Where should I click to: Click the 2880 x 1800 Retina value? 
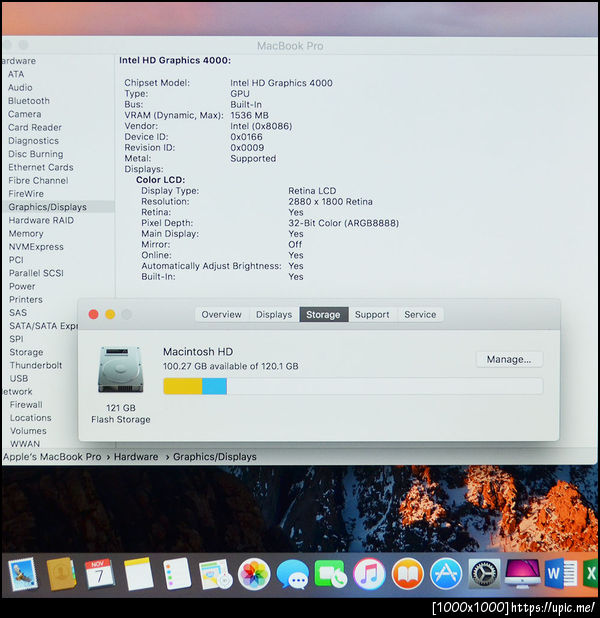pyautogui.click(x=330, y=202)
